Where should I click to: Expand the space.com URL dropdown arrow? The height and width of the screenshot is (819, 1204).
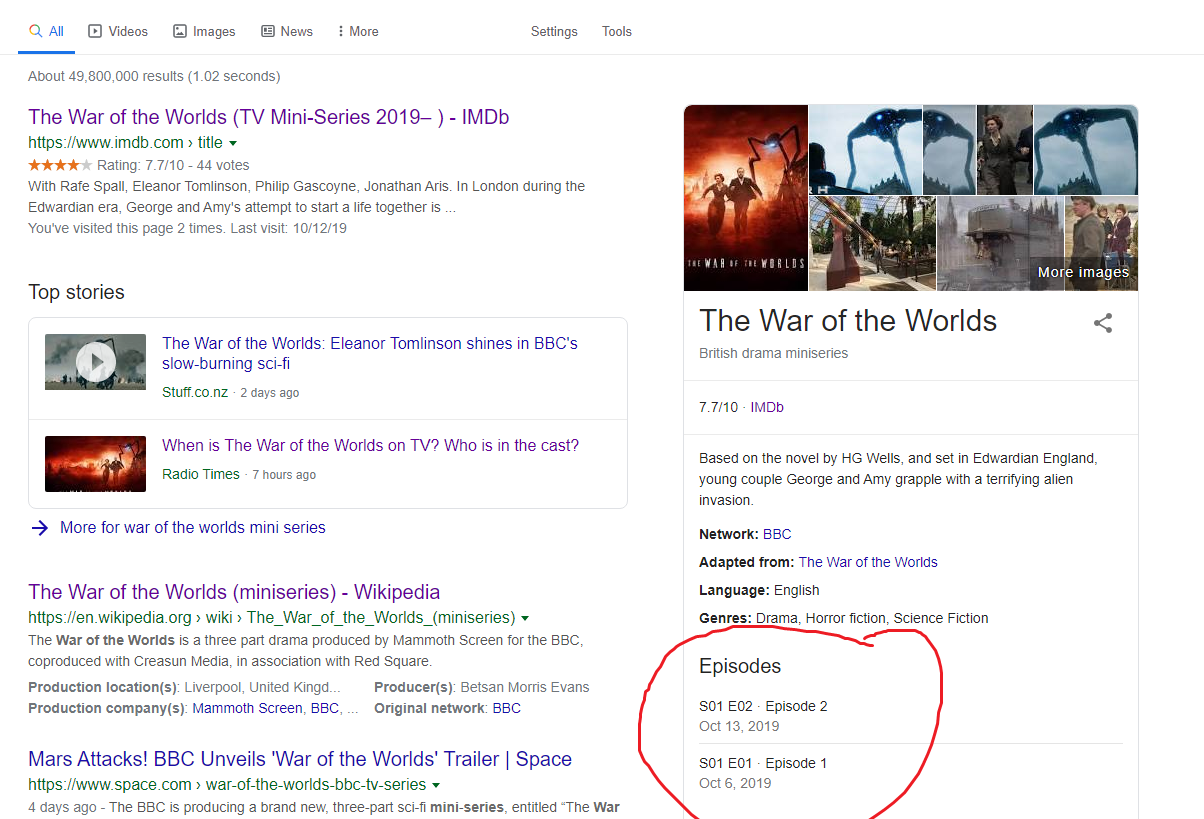[436, 785]
